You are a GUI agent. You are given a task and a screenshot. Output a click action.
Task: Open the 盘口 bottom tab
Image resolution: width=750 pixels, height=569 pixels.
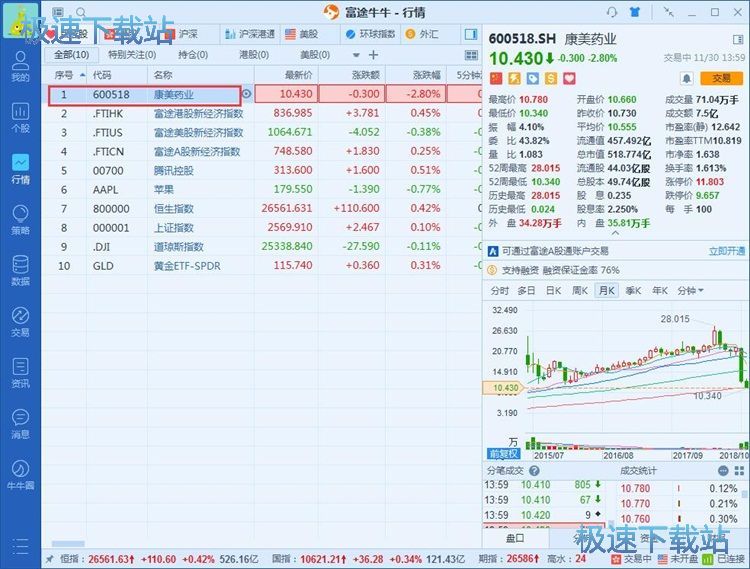coord(515,538)
